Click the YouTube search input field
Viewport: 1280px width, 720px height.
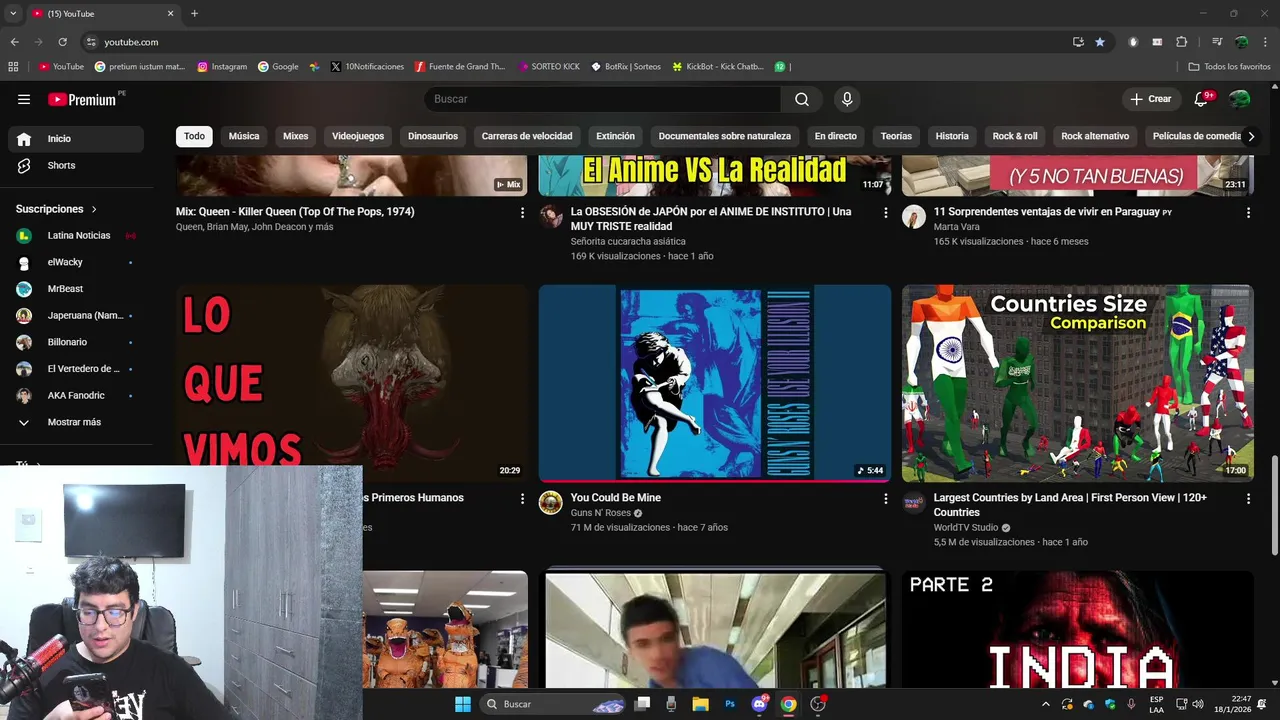603,99
